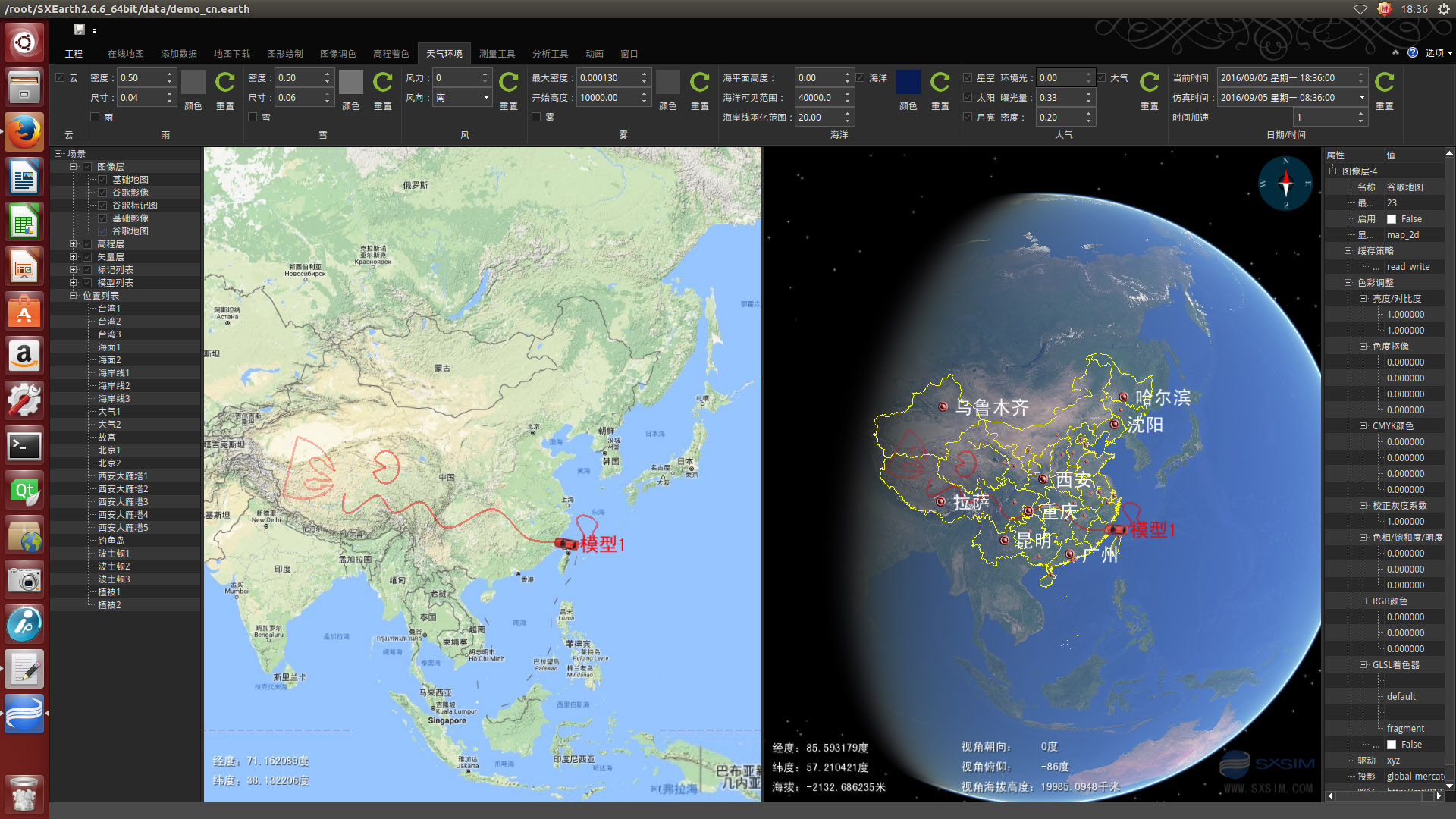Open Qt Creator from the launcher
Image resolution: width=1456 pixels, height=819 pixels.
tap(24, 491)
